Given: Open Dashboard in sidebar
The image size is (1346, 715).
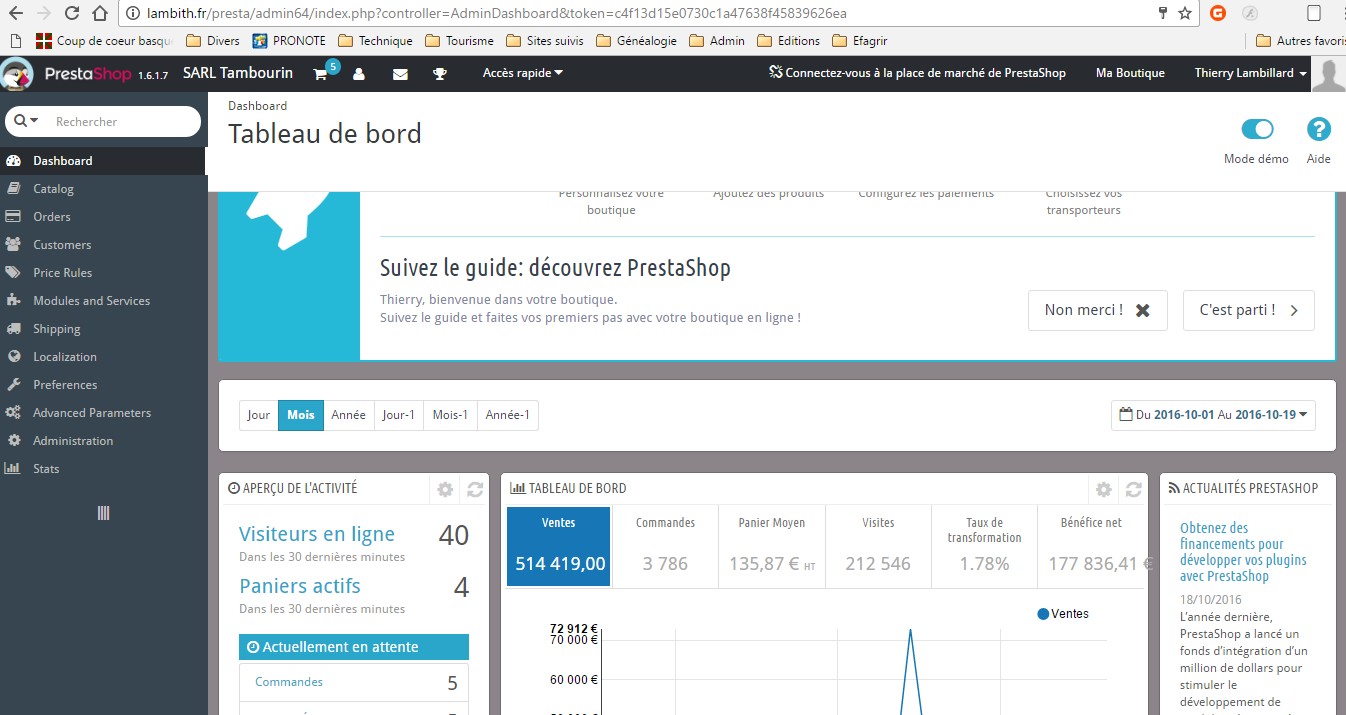Looking at the screenshot, I should [x=103, y=161].
